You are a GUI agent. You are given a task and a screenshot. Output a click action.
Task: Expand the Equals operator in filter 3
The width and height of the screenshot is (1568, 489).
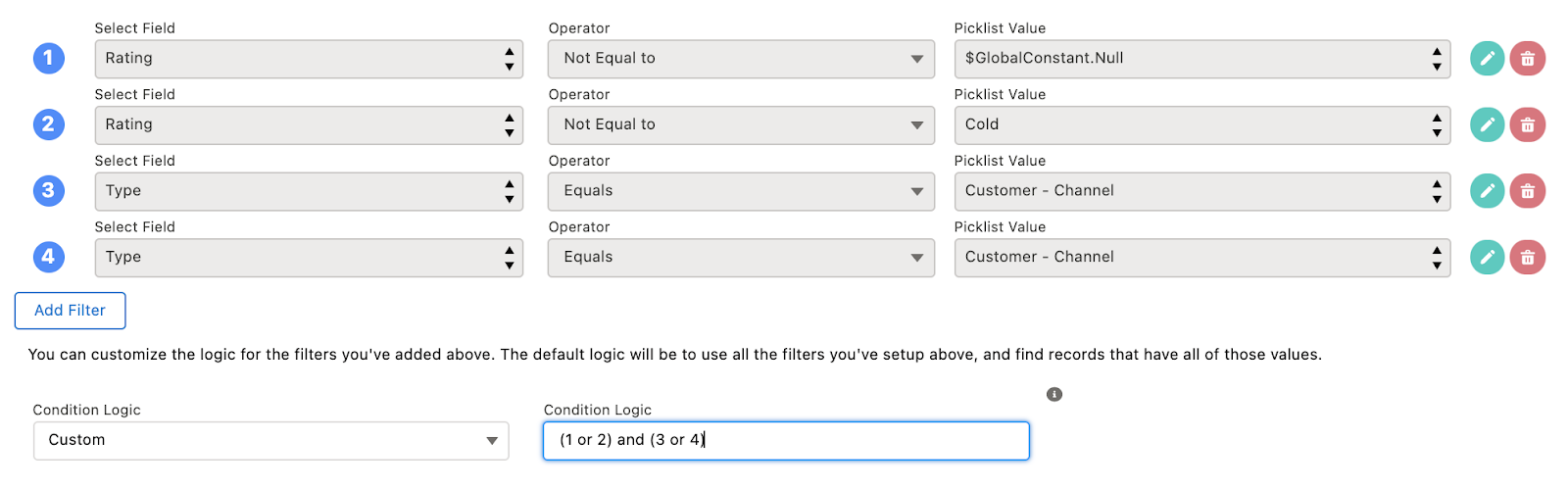[741, 191]
